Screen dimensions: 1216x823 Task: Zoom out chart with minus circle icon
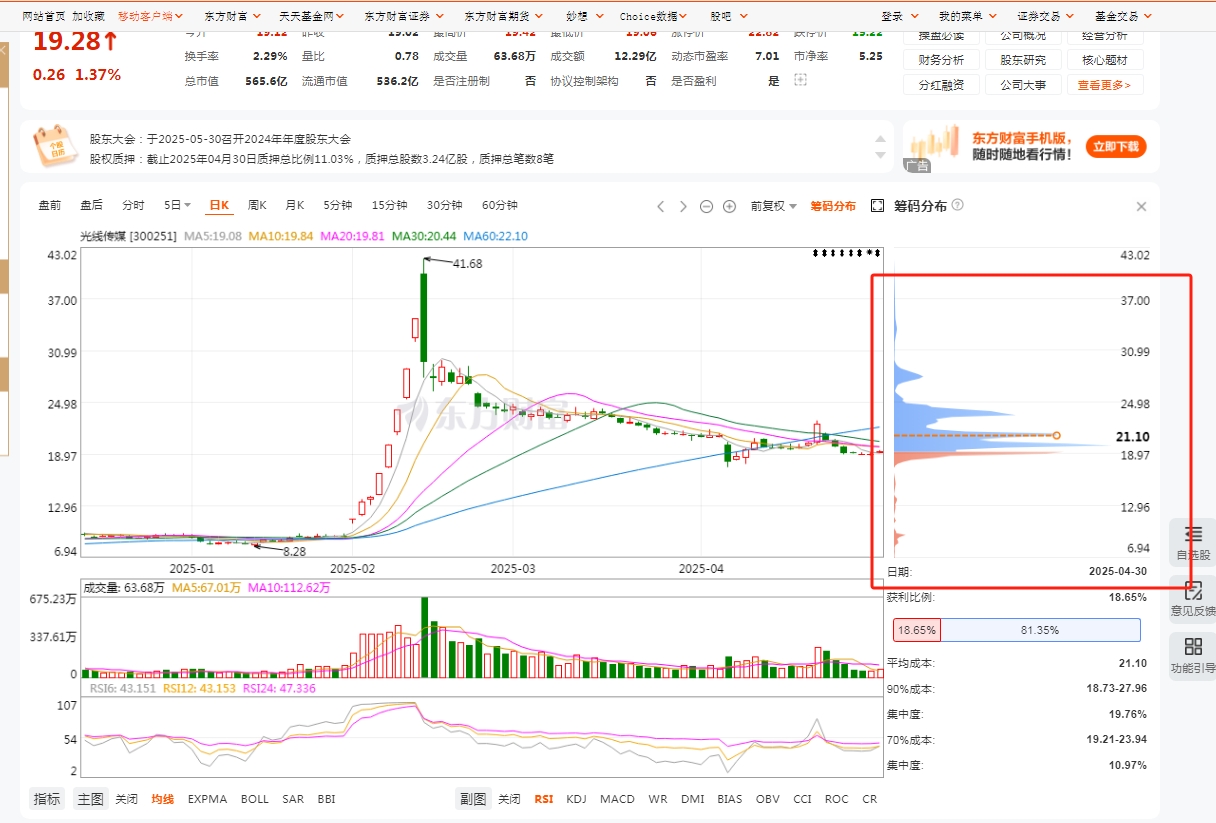tap(706, 206)
